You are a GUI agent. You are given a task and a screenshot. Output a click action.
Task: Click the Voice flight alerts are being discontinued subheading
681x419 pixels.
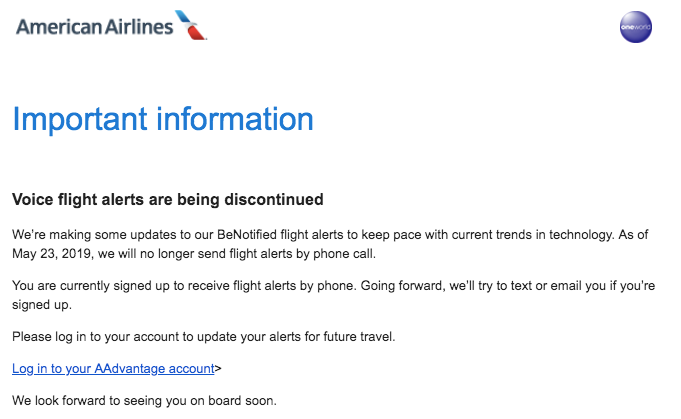click(x=168, y=200)
